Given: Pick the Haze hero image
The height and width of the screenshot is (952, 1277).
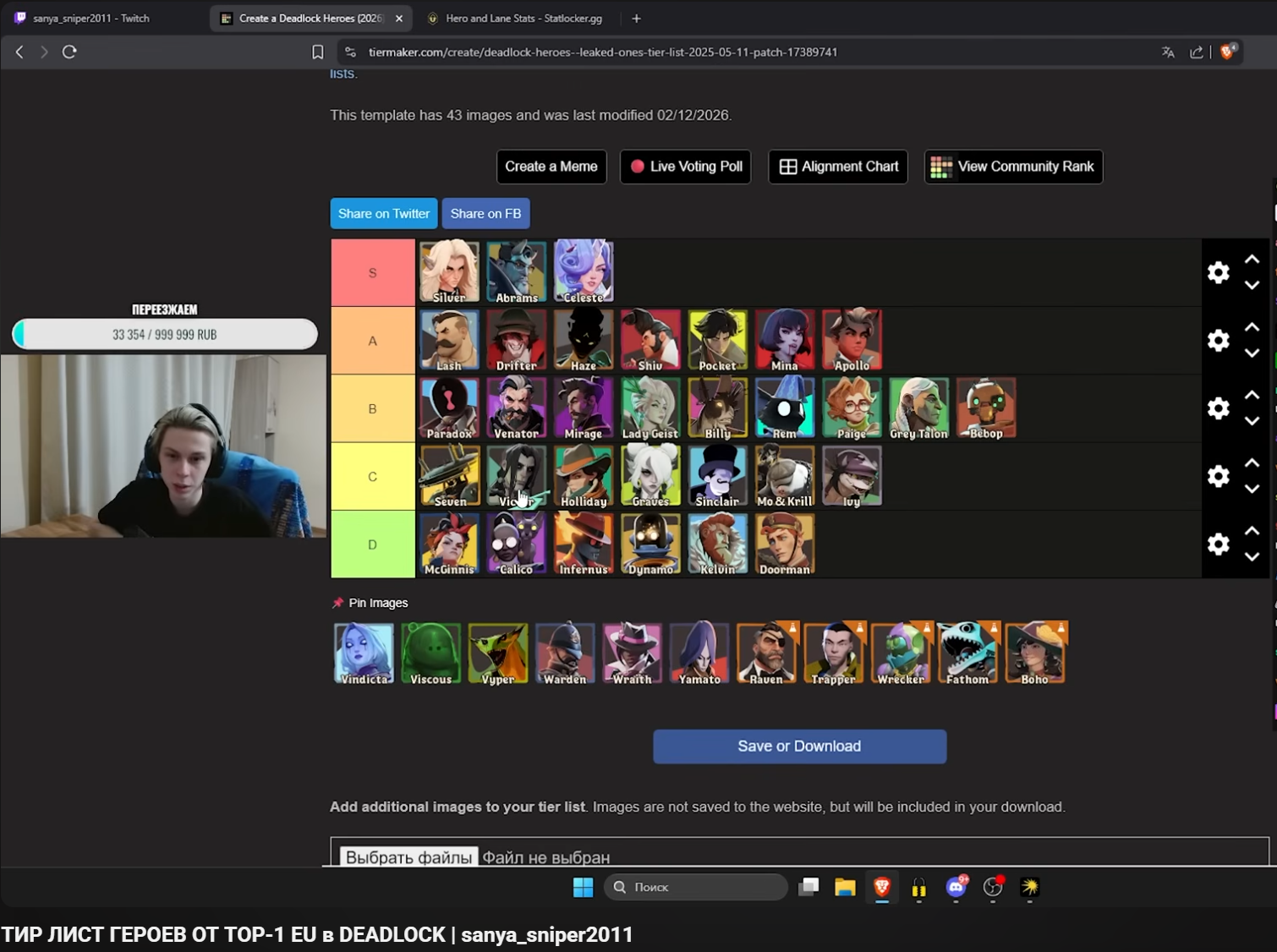Looking at the screenshot, I should tap(584, 340).
